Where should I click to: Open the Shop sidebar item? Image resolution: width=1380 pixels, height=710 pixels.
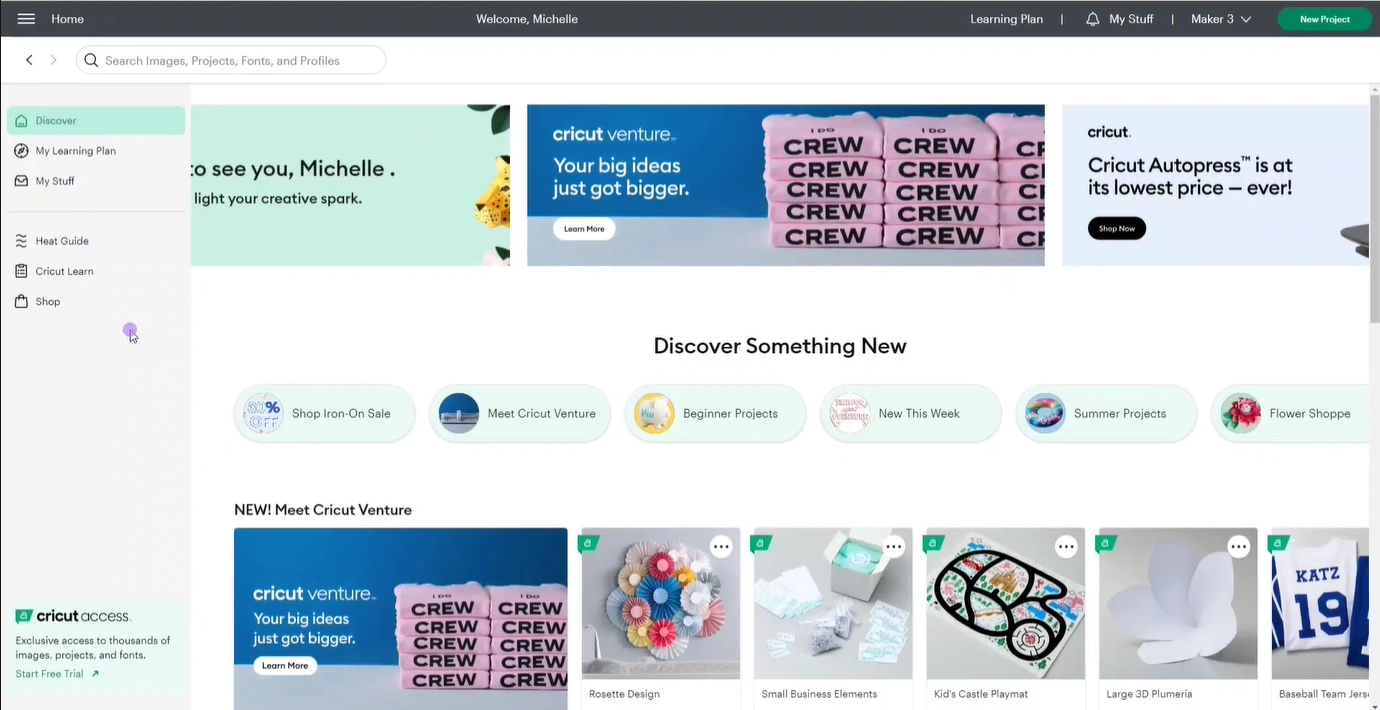pyautogui.click(x=47, y=301)
